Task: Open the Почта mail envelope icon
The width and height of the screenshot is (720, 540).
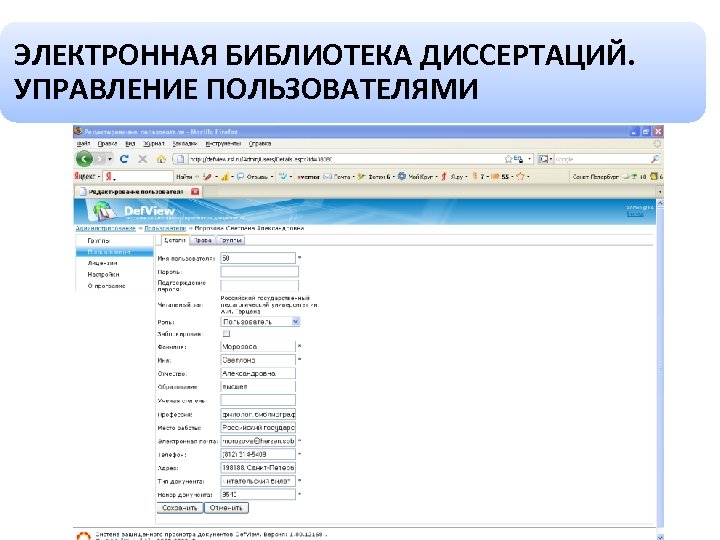Action: (328, 176)
